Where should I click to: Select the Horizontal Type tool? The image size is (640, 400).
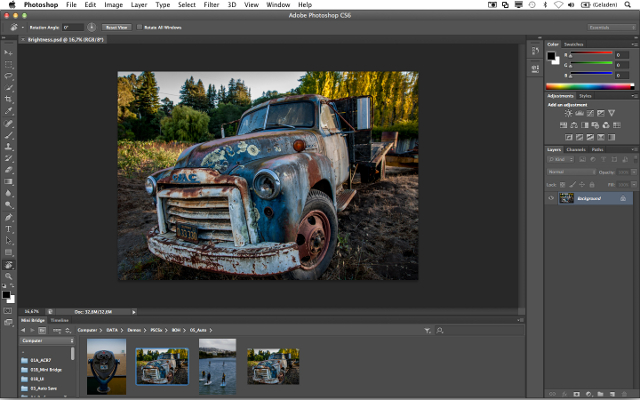(9, 228)
